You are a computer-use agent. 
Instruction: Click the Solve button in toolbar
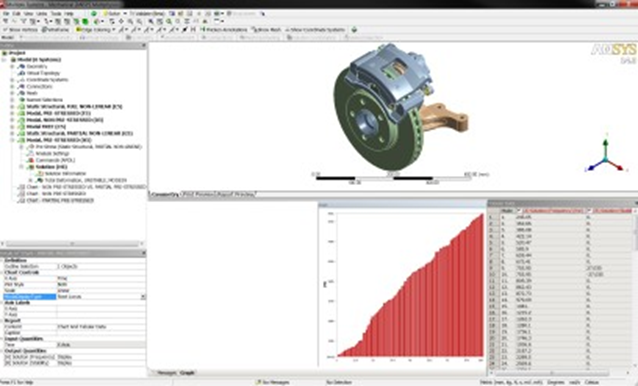point(111,13)
